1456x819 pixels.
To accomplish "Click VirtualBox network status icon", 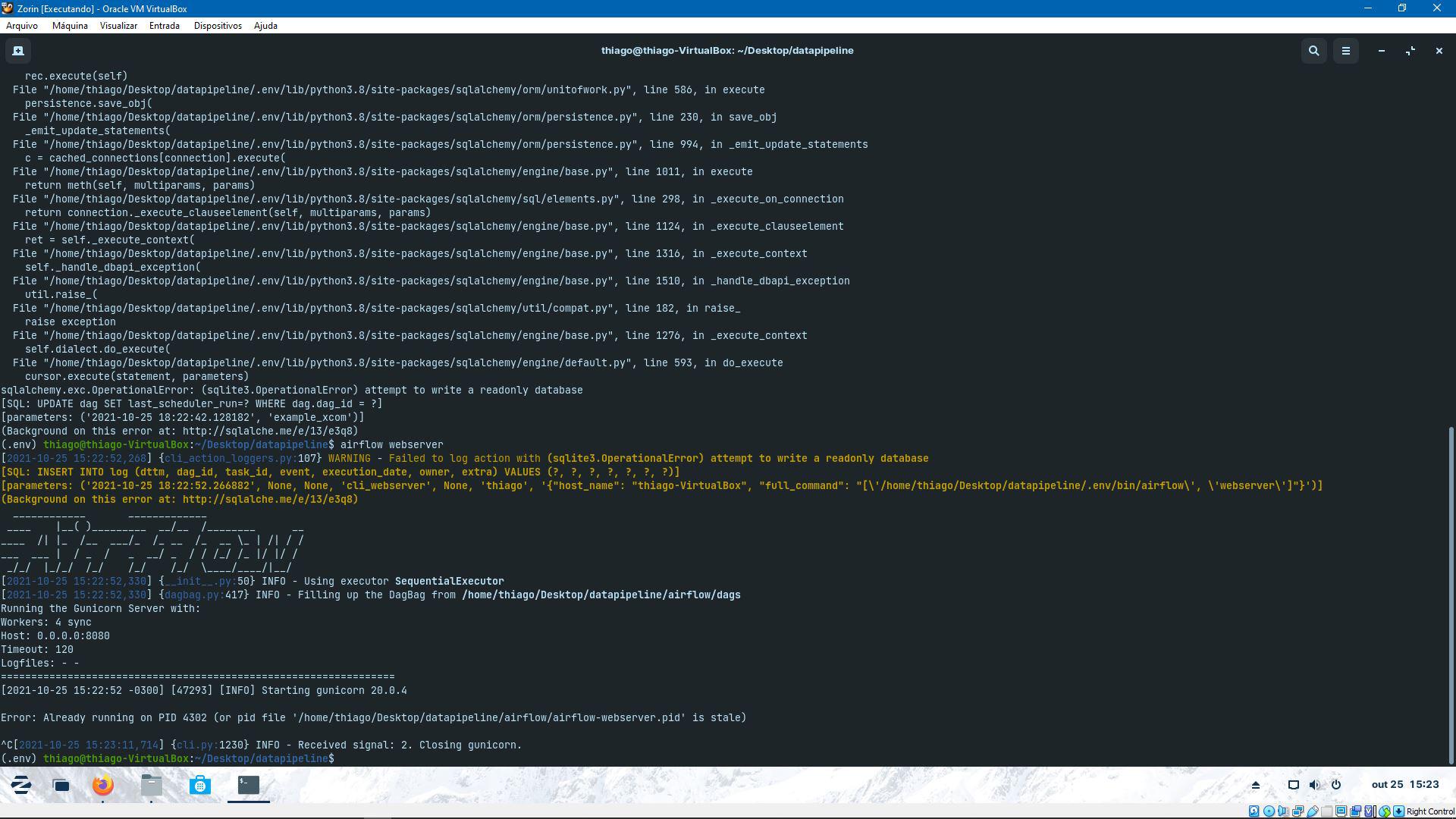I will [x=1298, y=811].
